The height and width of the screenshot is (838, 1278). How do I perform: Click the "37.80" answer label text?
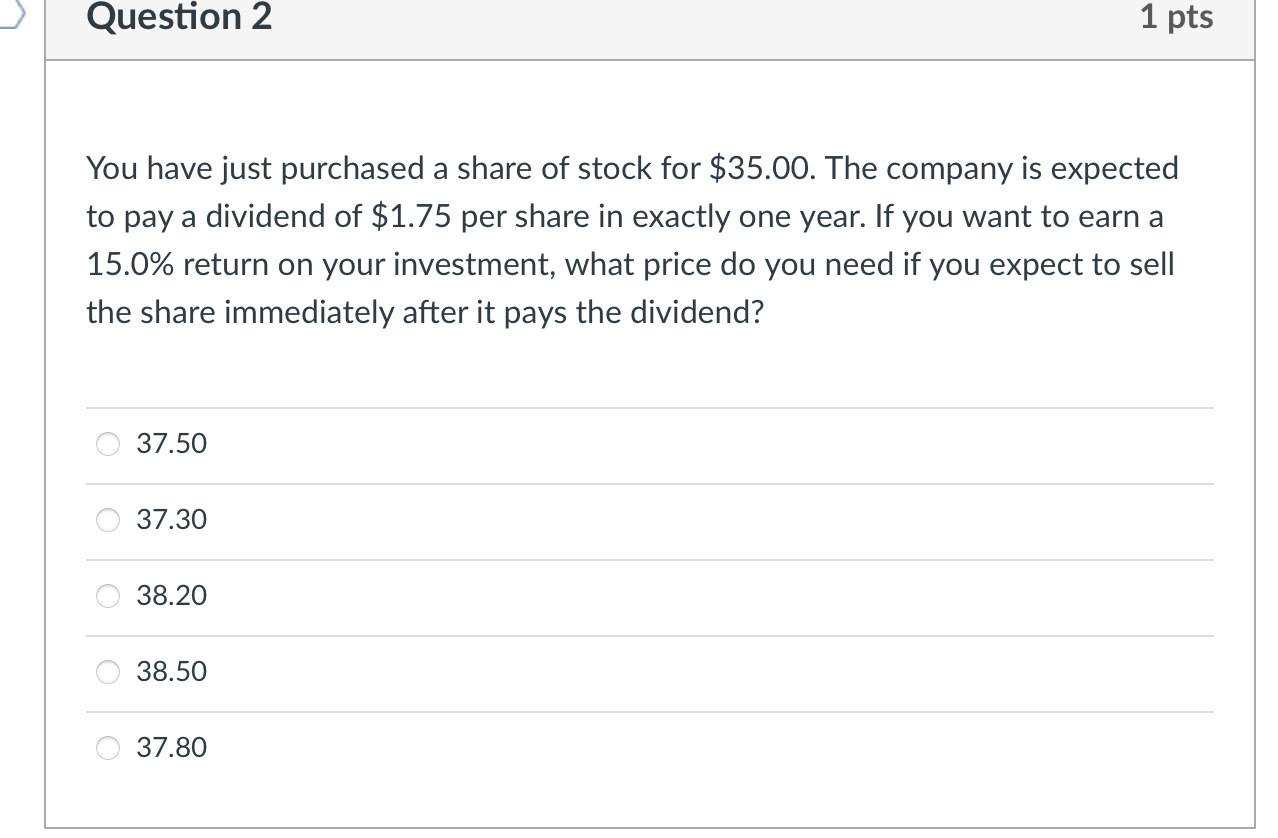[172, 748]
